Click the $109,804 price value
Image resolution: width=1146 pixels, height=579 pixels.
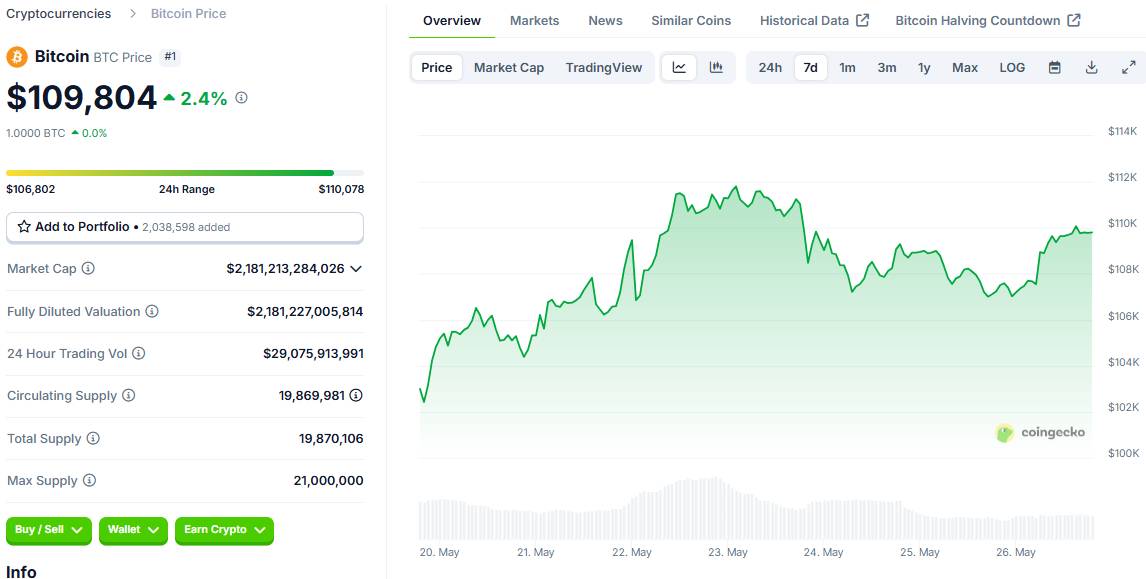(82, 97)
